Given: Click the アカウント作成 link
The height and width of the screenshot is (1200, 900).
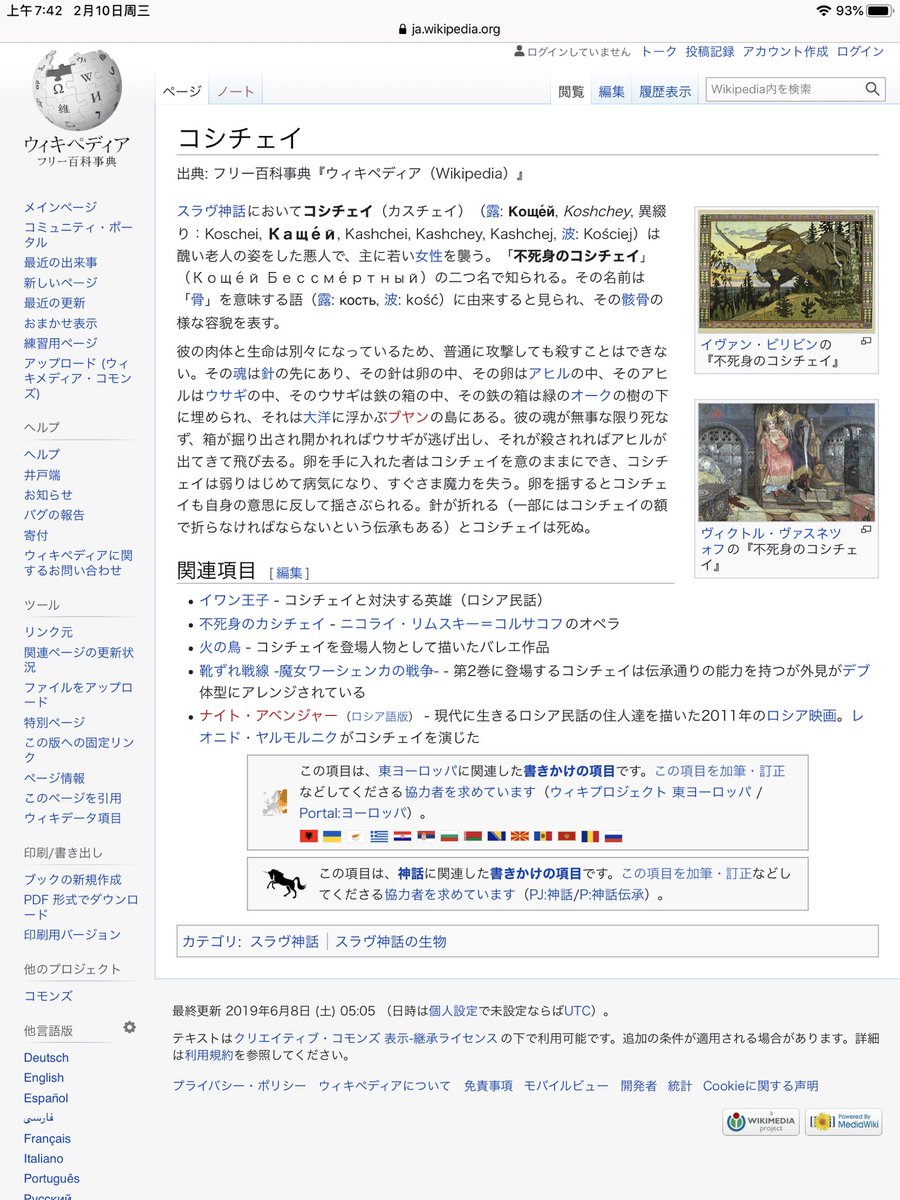Looking at the screenshot, I should [785, 51].
